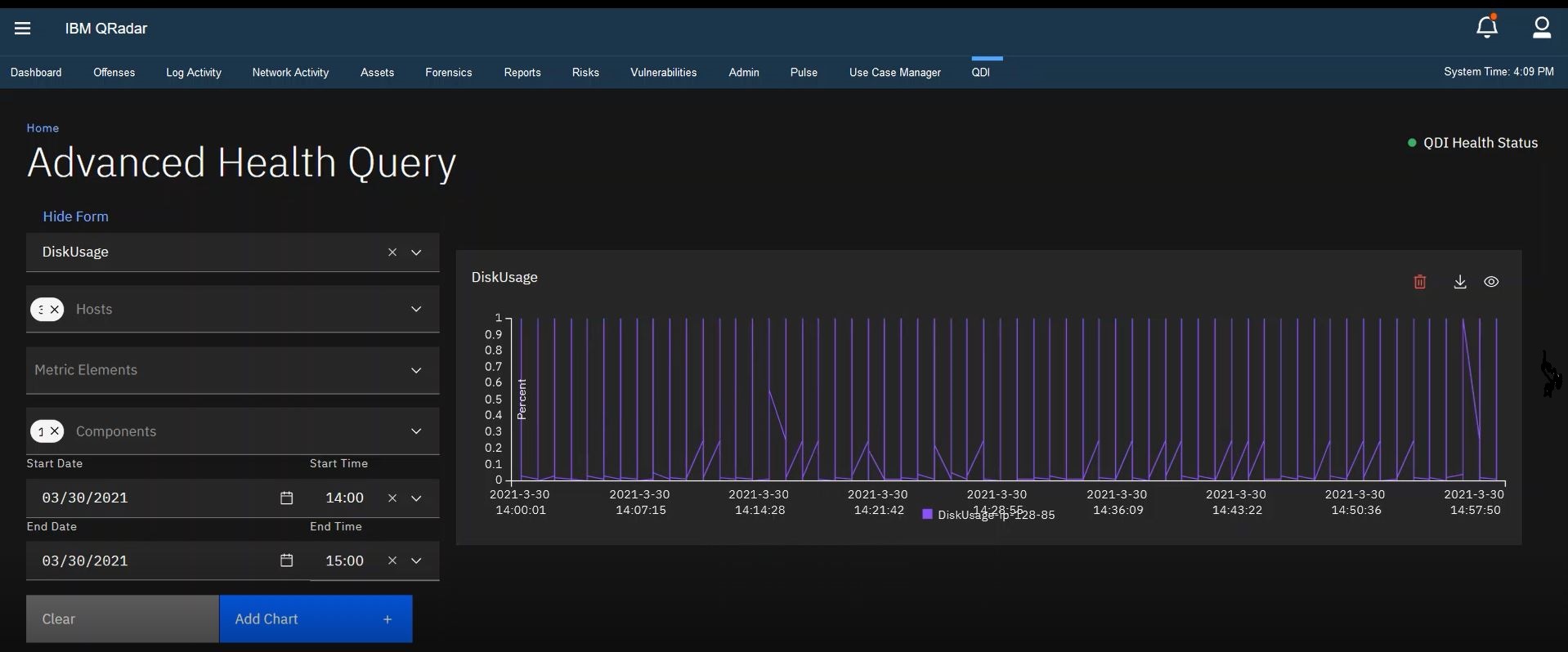
Task: Click the 14:36:09 x-axis label
Action: tap(1118, 502)
